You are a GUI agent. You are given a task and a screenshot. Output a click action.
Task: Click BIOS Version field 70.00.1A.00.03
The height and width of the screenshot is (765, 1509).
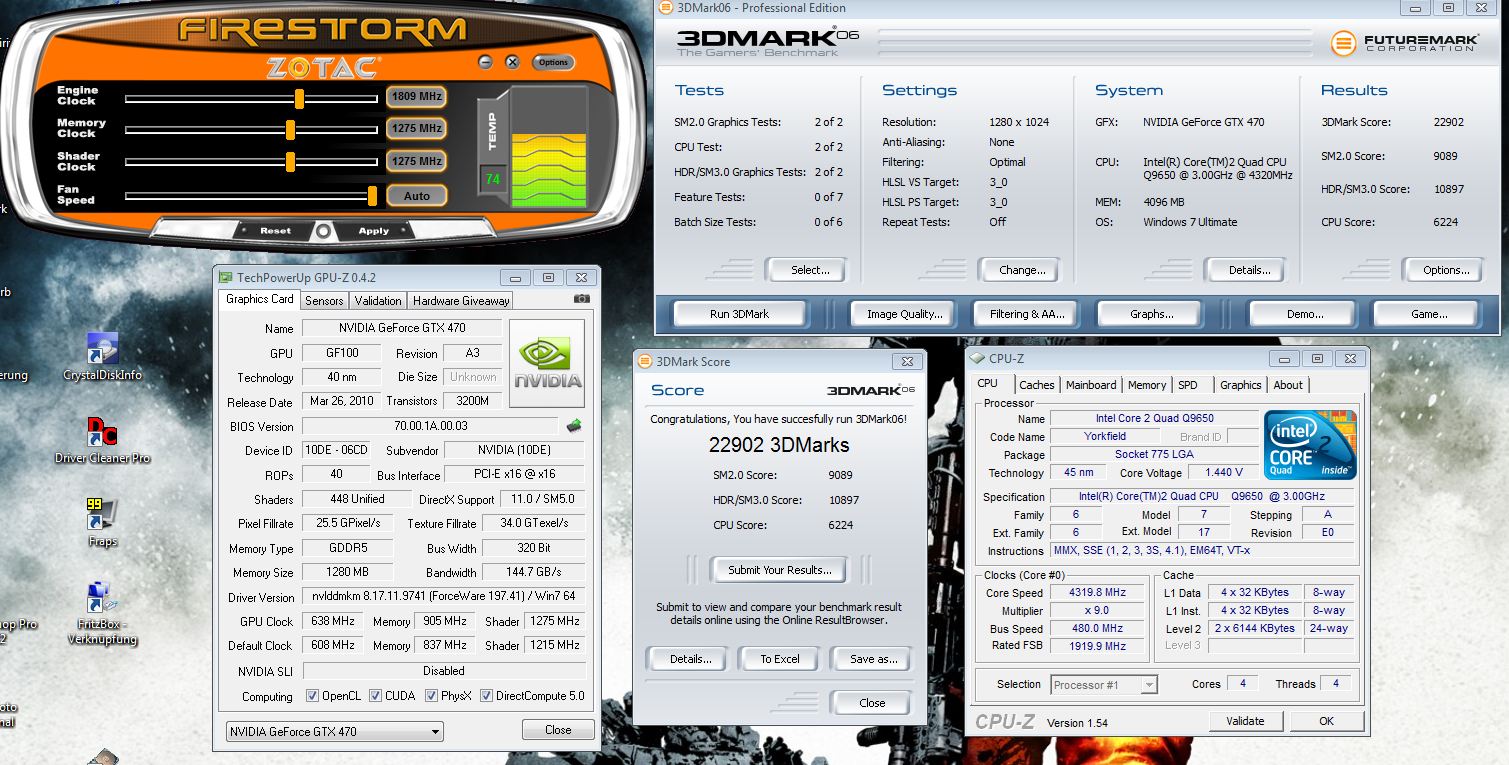coord(431,427)
